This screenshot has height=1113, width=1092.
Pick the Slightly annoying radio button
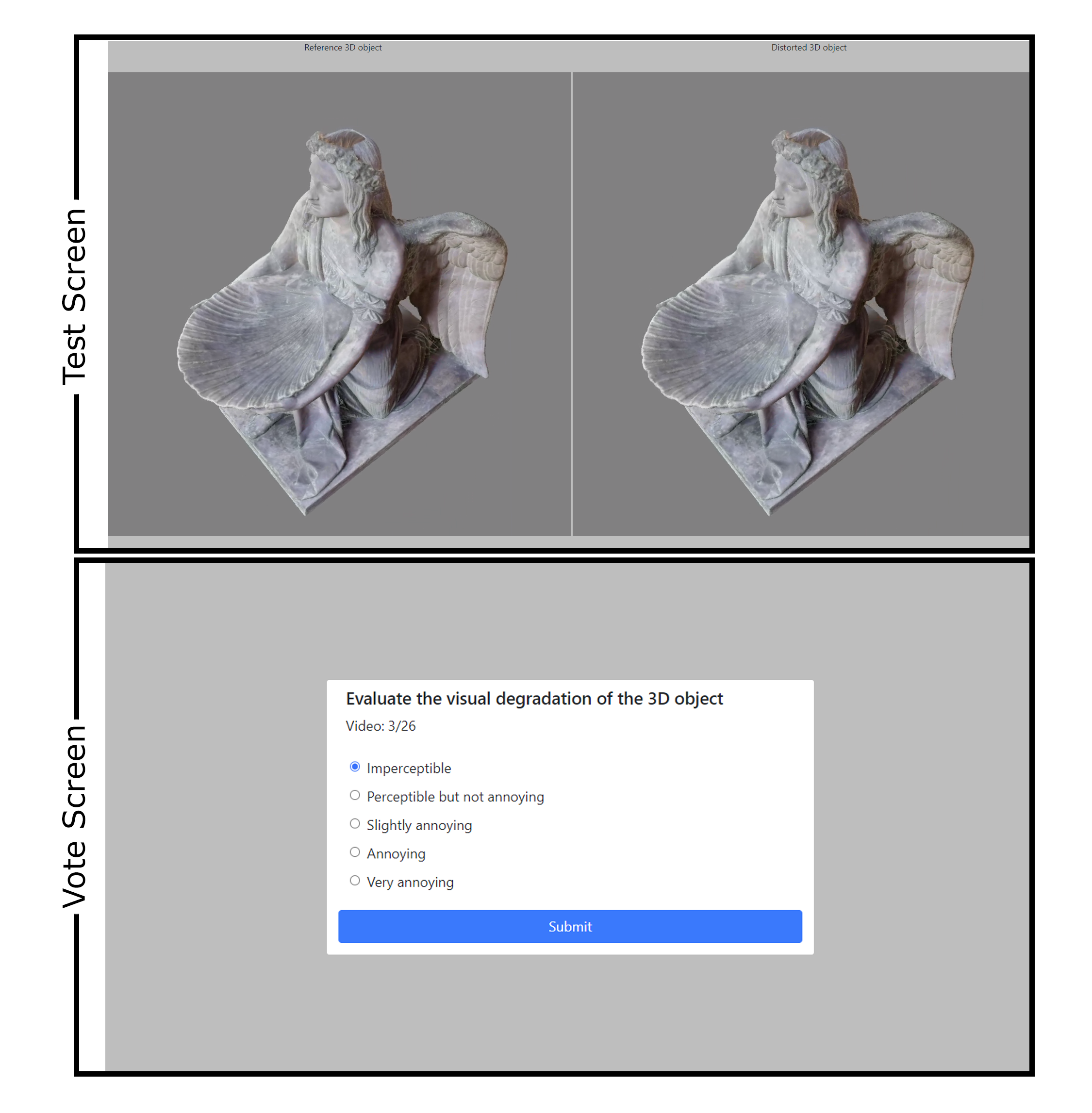[x=355, y=823]
